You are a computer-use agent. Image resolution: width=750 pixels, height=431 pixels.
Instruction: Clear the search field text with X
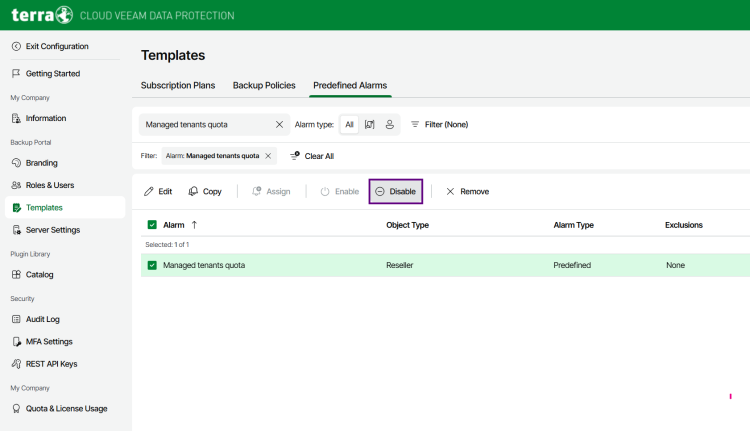[x=280, y=125]
